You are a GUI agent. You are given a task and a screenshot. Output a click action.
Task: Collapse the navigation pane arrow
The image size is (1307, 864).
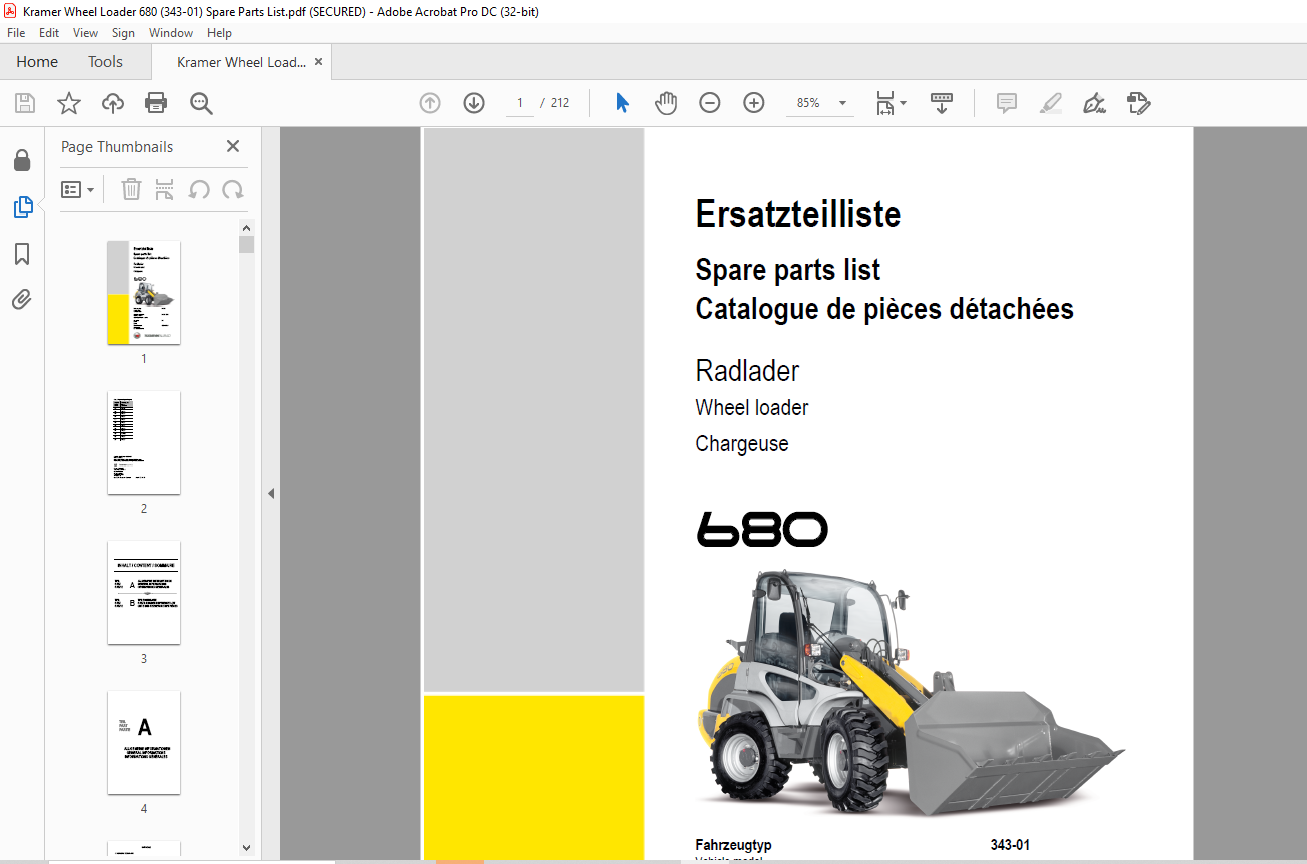coord(271,493)
